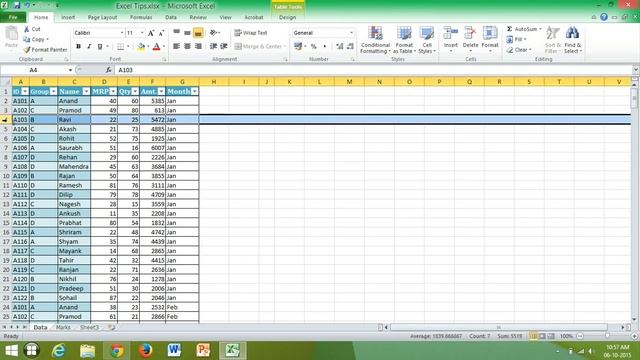
Task: Open the Borders dropdown arrow
Action: (128, 47)
